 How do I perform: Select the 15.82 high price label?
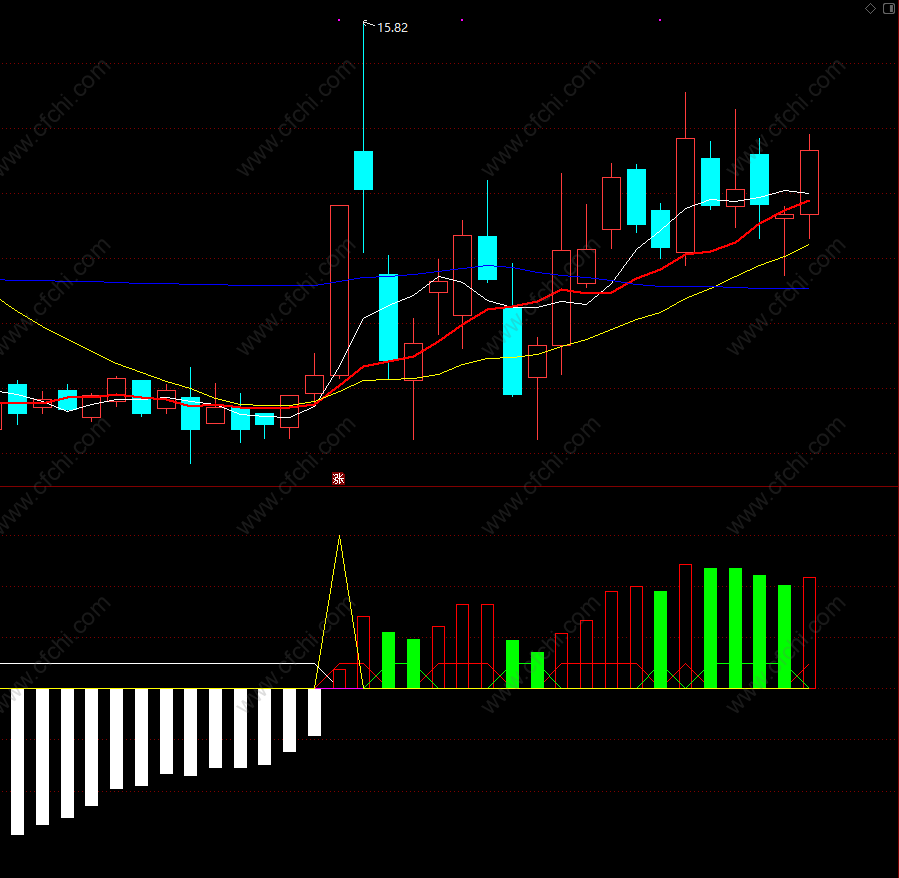click(x=393, y=28)
